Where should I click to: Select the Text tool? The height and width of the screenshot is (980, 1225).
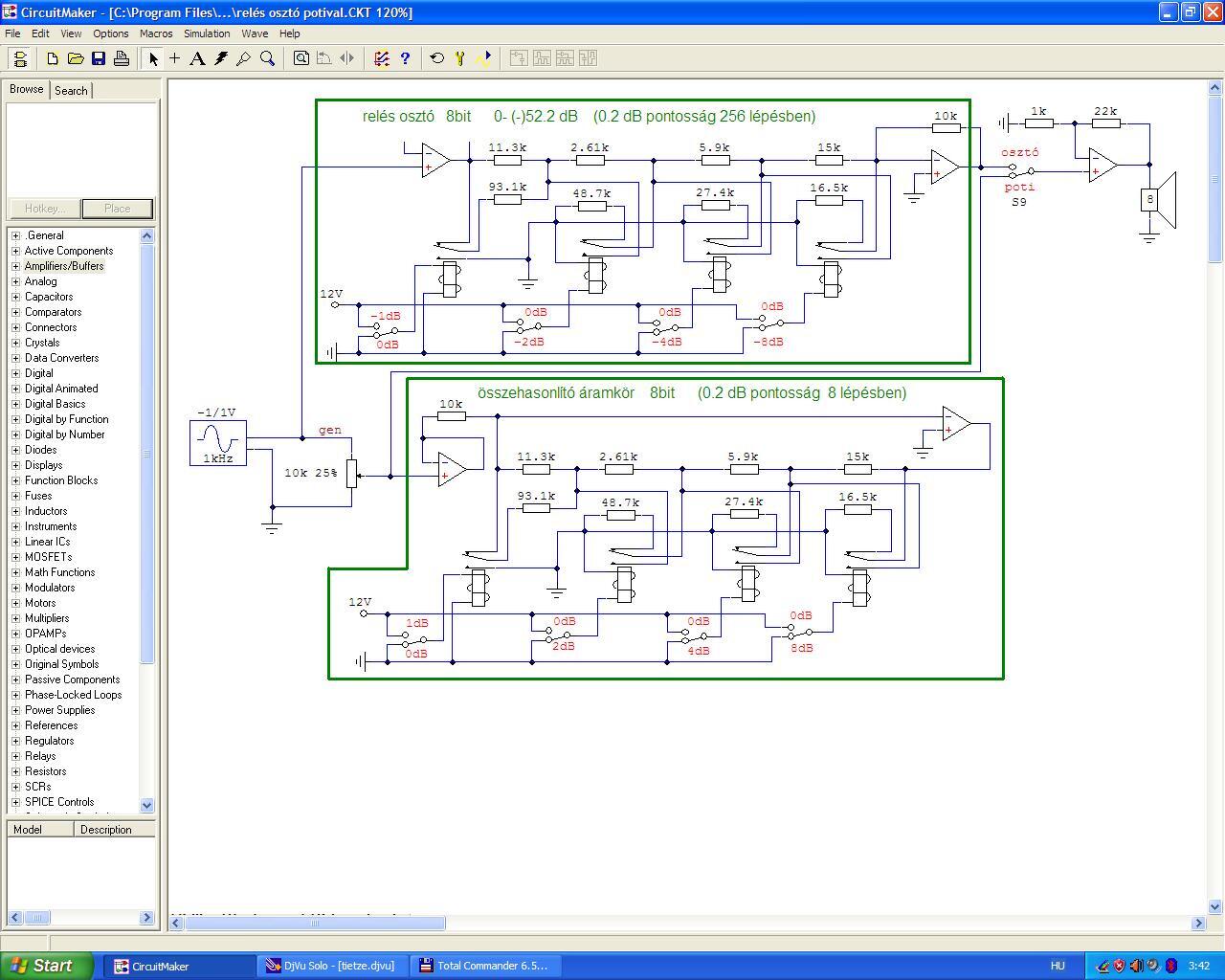click(198, 58)
